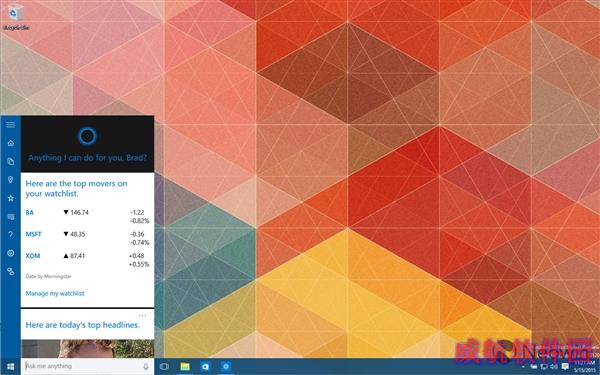Open the Recycle Bin desktop icon
The image size is (600, 375).
pos(16,17)
